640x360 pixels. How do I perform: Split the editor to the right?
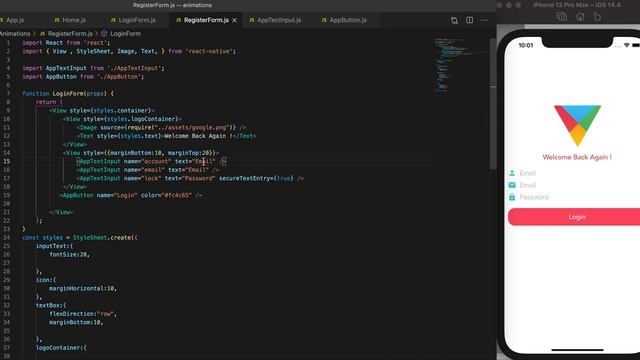[469, 20]
